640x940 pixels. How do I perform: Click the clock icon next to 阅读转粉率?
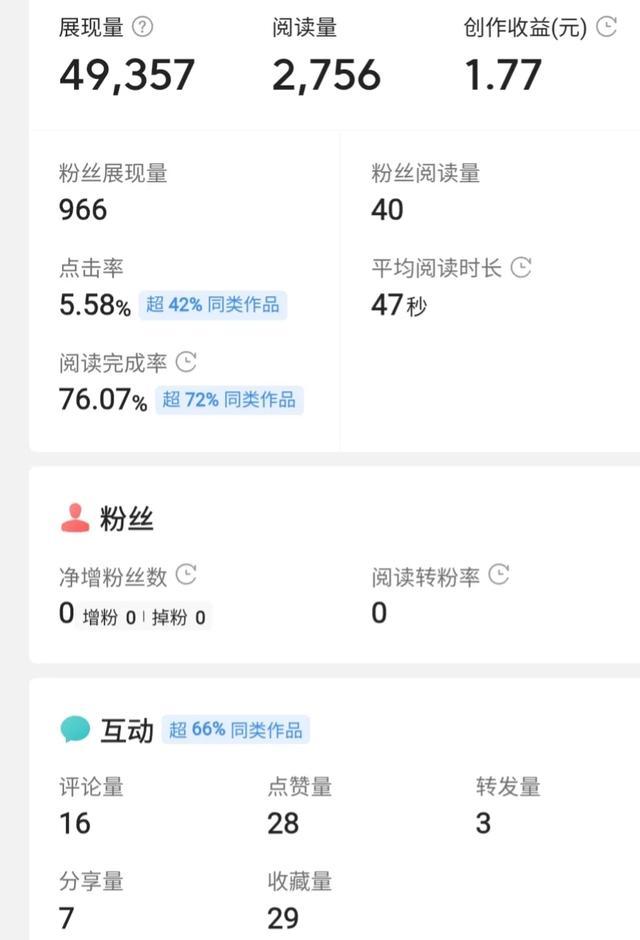coord(499,575)
